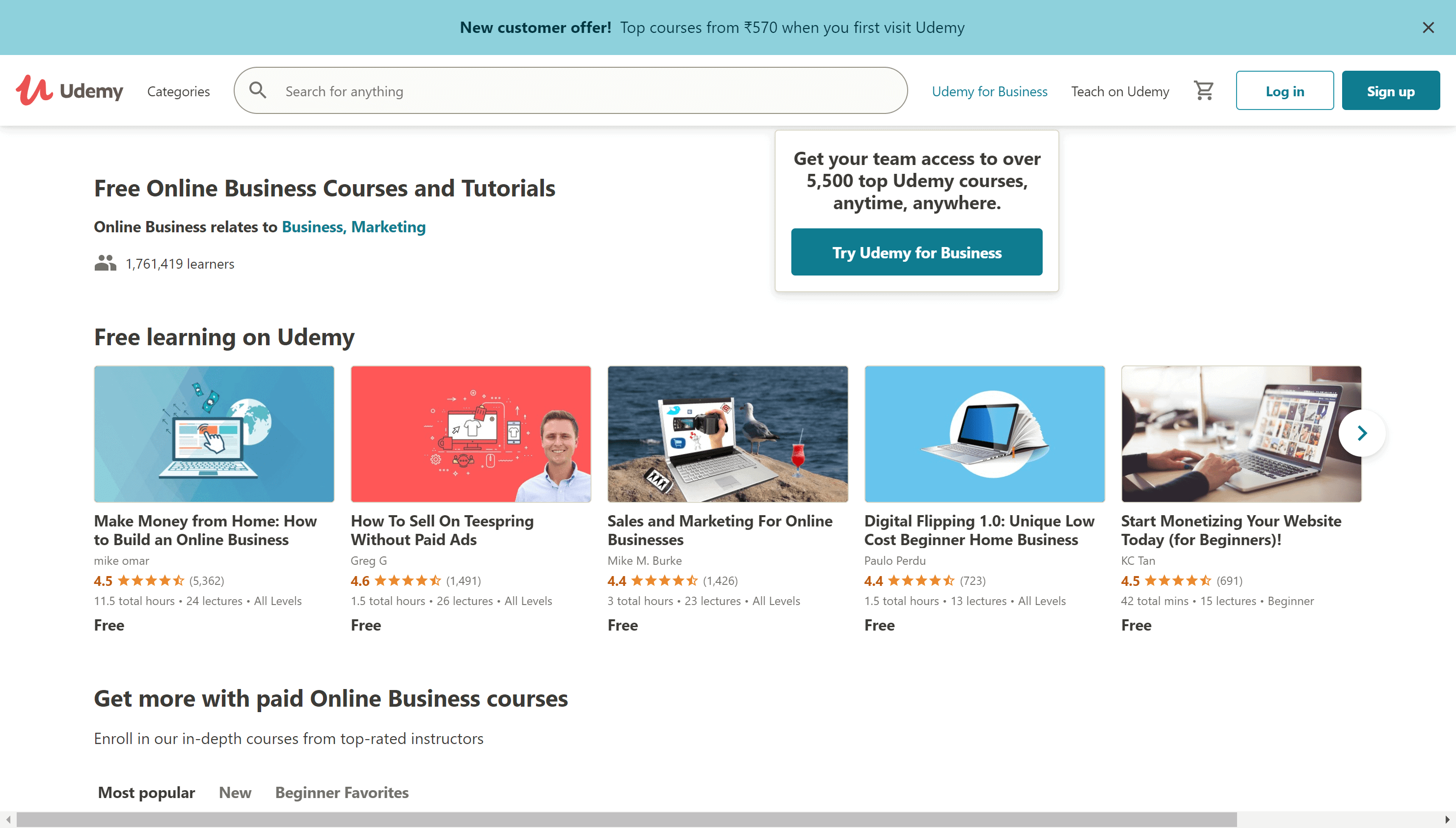Click the Free price under Teespring course
Screen dimensions: 1456x828
[366, 625]
